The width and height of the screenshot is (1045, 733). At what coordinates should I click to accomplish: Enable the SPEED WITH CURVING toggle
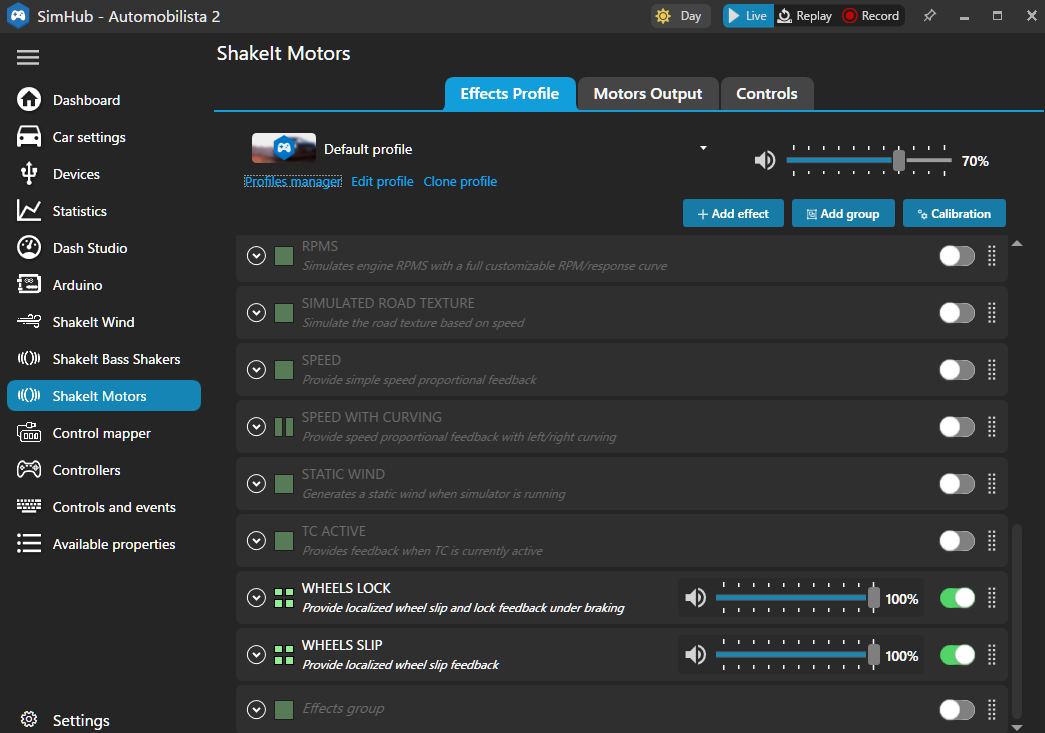(957, 426)
